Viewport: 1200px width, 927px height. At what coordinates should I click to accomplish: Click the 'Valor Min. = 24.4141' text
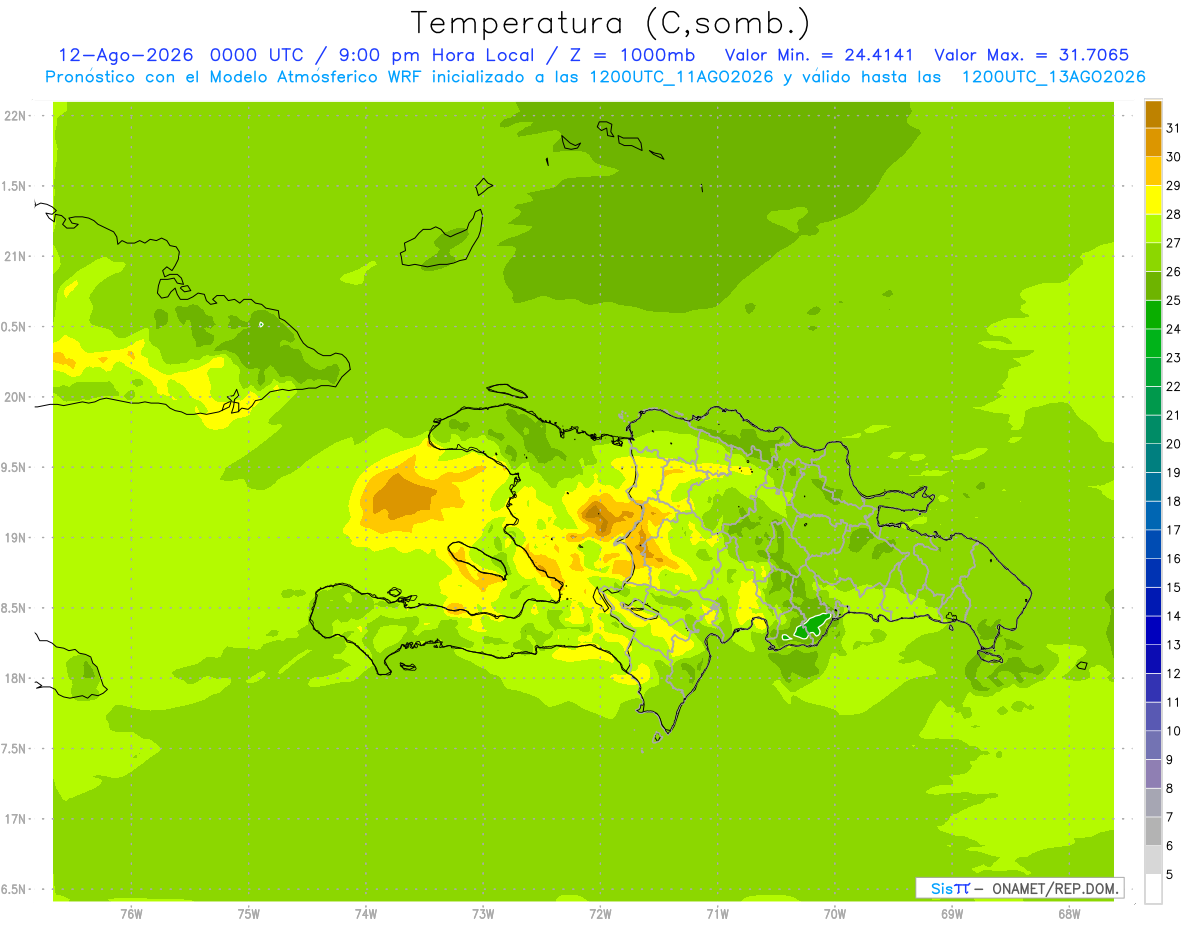point(818,55)
